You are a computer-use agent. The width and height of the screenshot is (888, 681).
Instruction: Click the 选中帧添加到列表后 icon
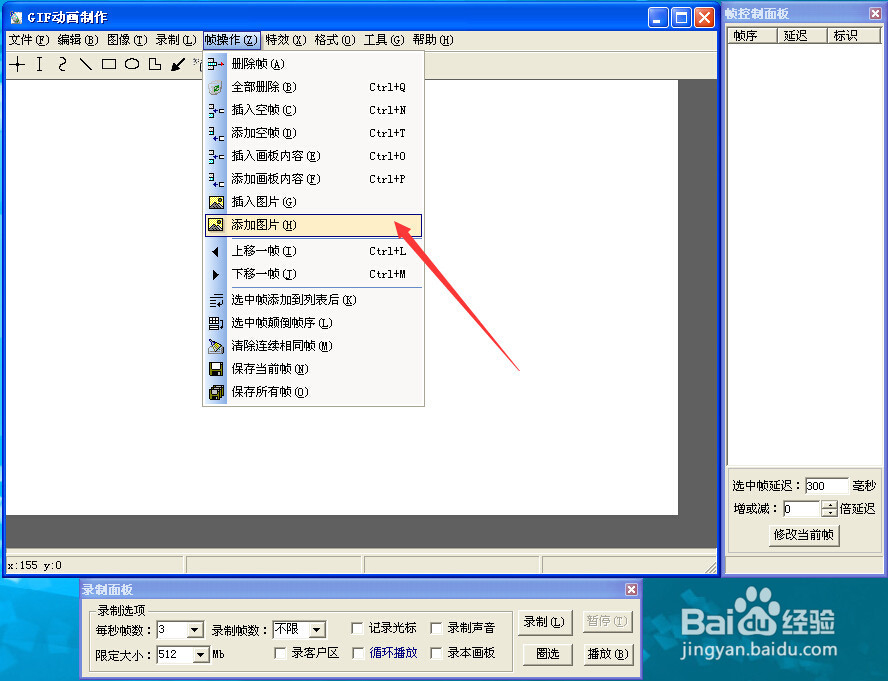pyautogui.click(x=216, y=300)
